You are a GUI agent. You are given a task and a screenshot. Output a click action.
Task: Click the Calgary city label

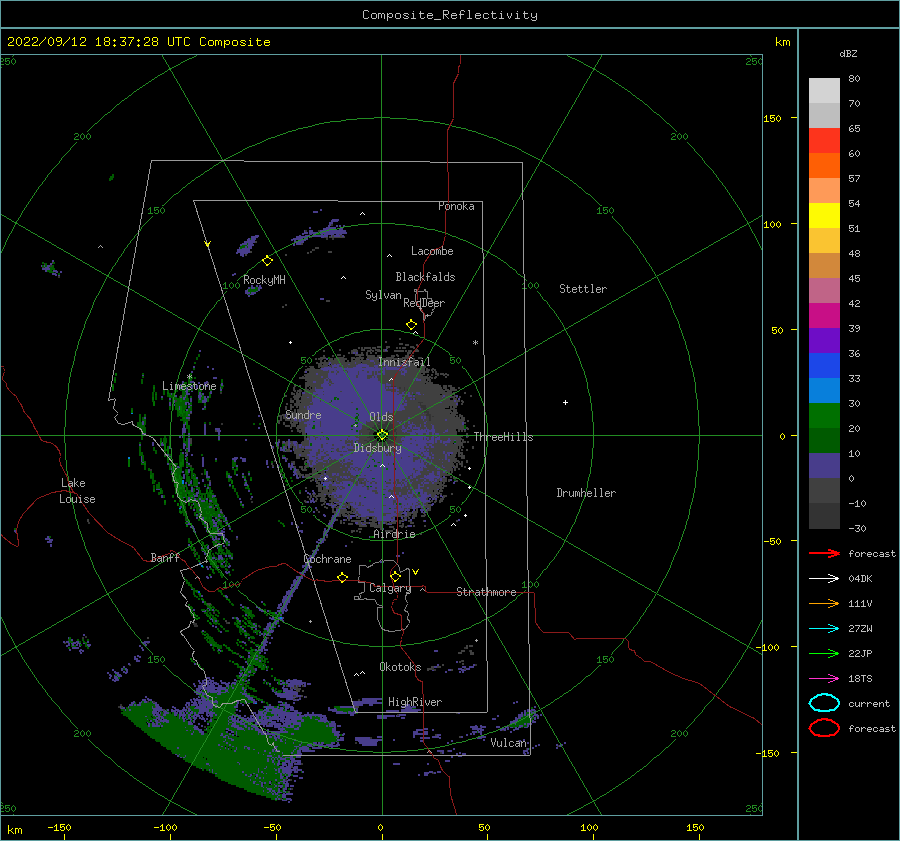pyautogui.click(x=390, y=588)
